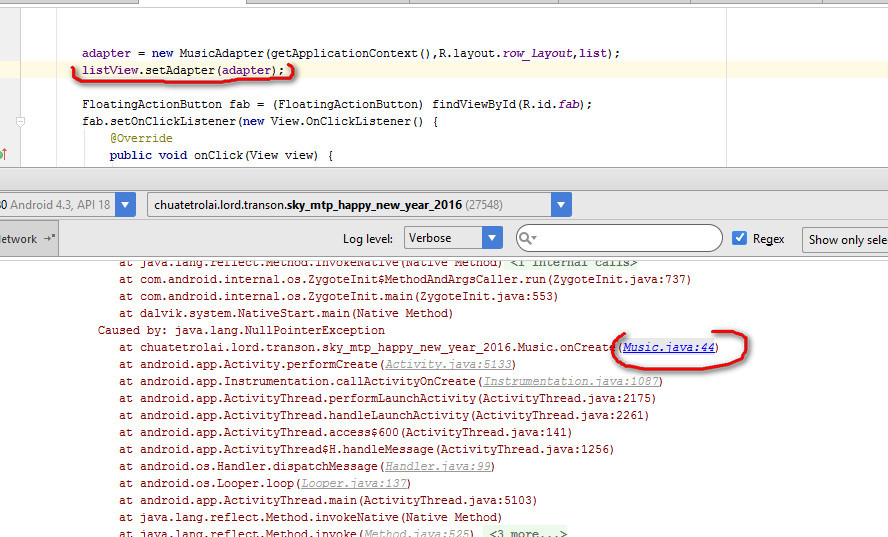Open the Method.java:525 link
Viewport: 888px width, 537px height.
pyautogui.click(x=417, y=534)
